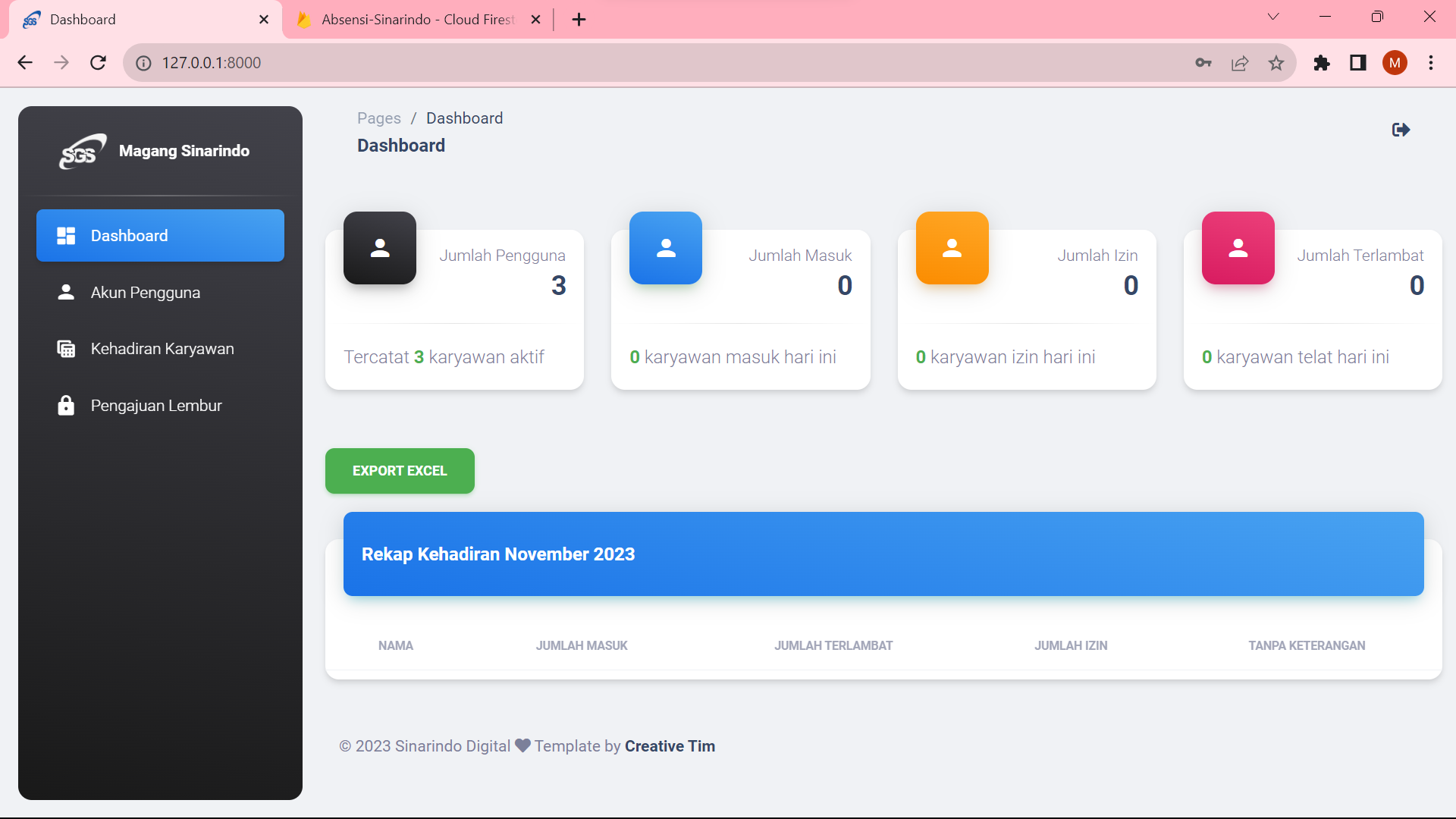
Task: Toggle the browser side panel icon
Action: click(1358, 63)
